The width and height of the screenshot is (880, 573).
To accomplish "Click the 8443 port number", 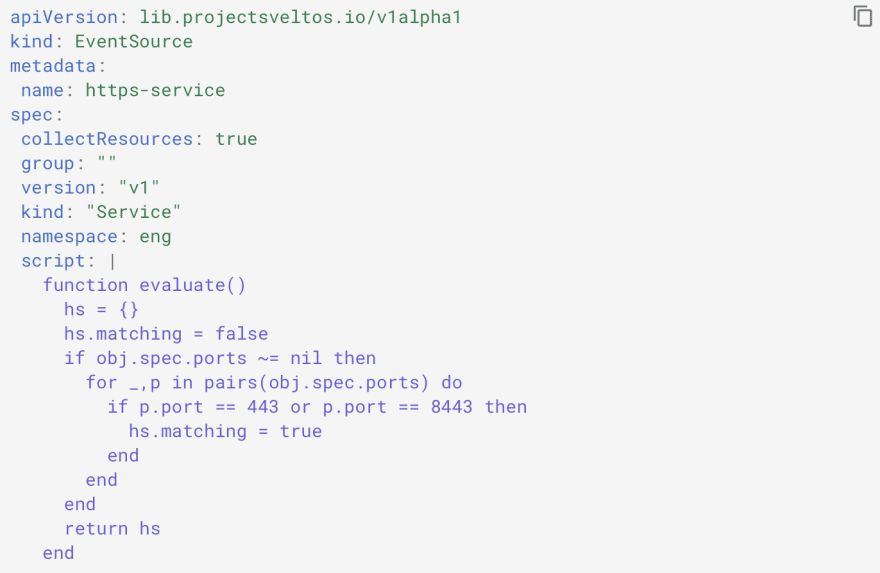I will point(452,407).
